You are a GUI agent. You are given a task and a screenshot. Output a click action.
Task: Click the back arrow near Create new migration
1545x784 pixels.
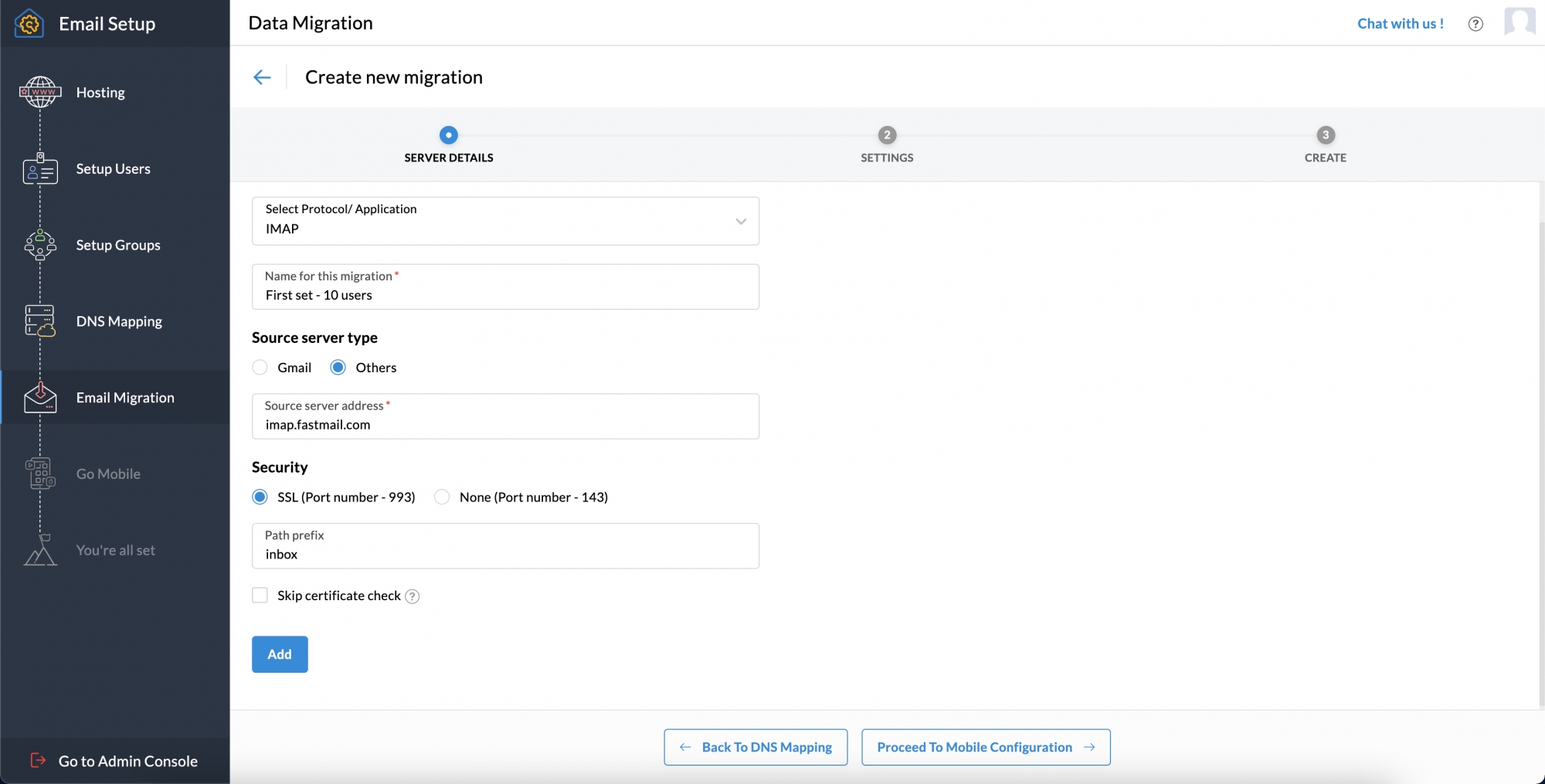tap(263, 76)
